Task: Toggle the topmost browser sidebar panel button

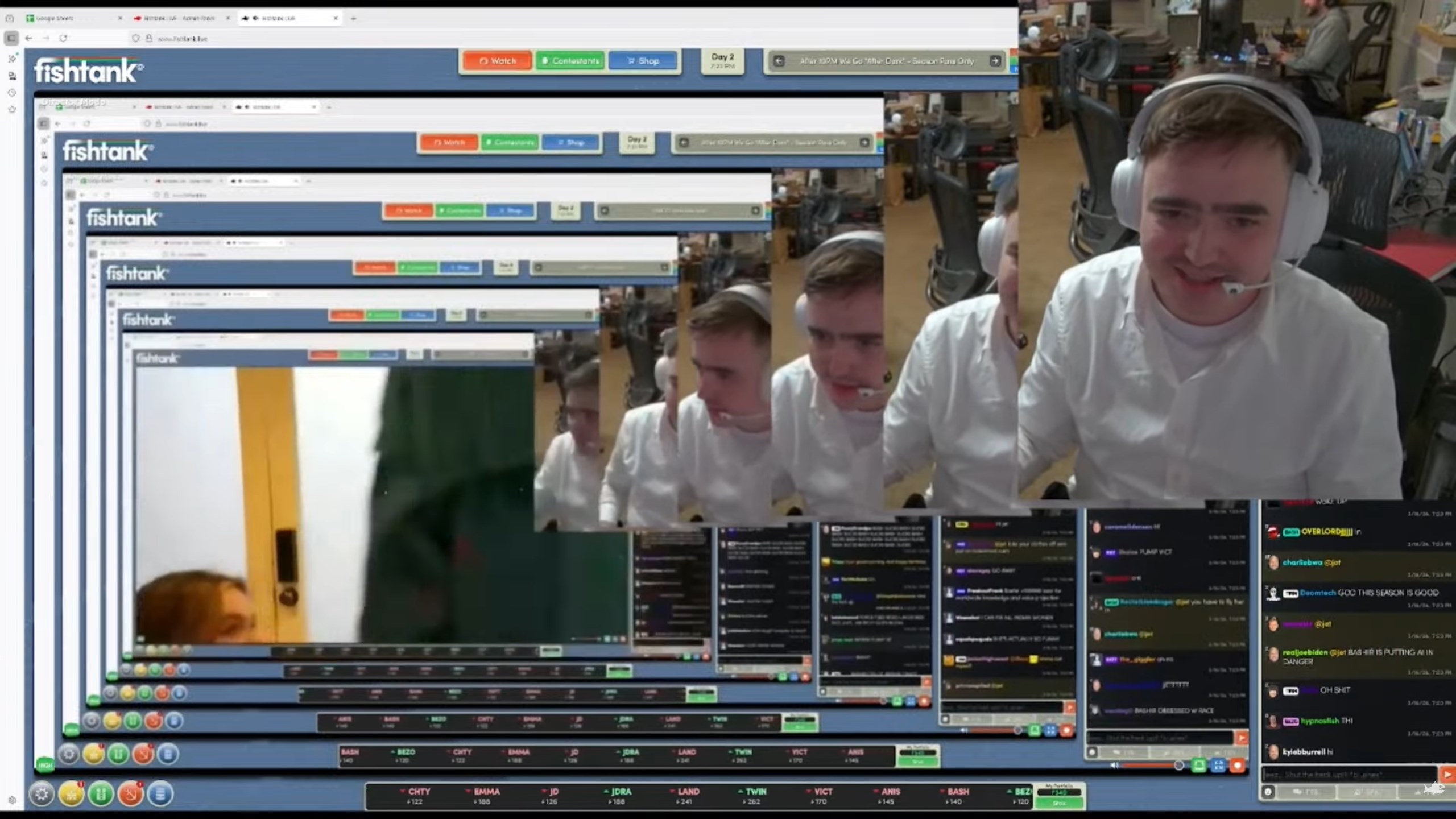Action: (x=11, y=38)
